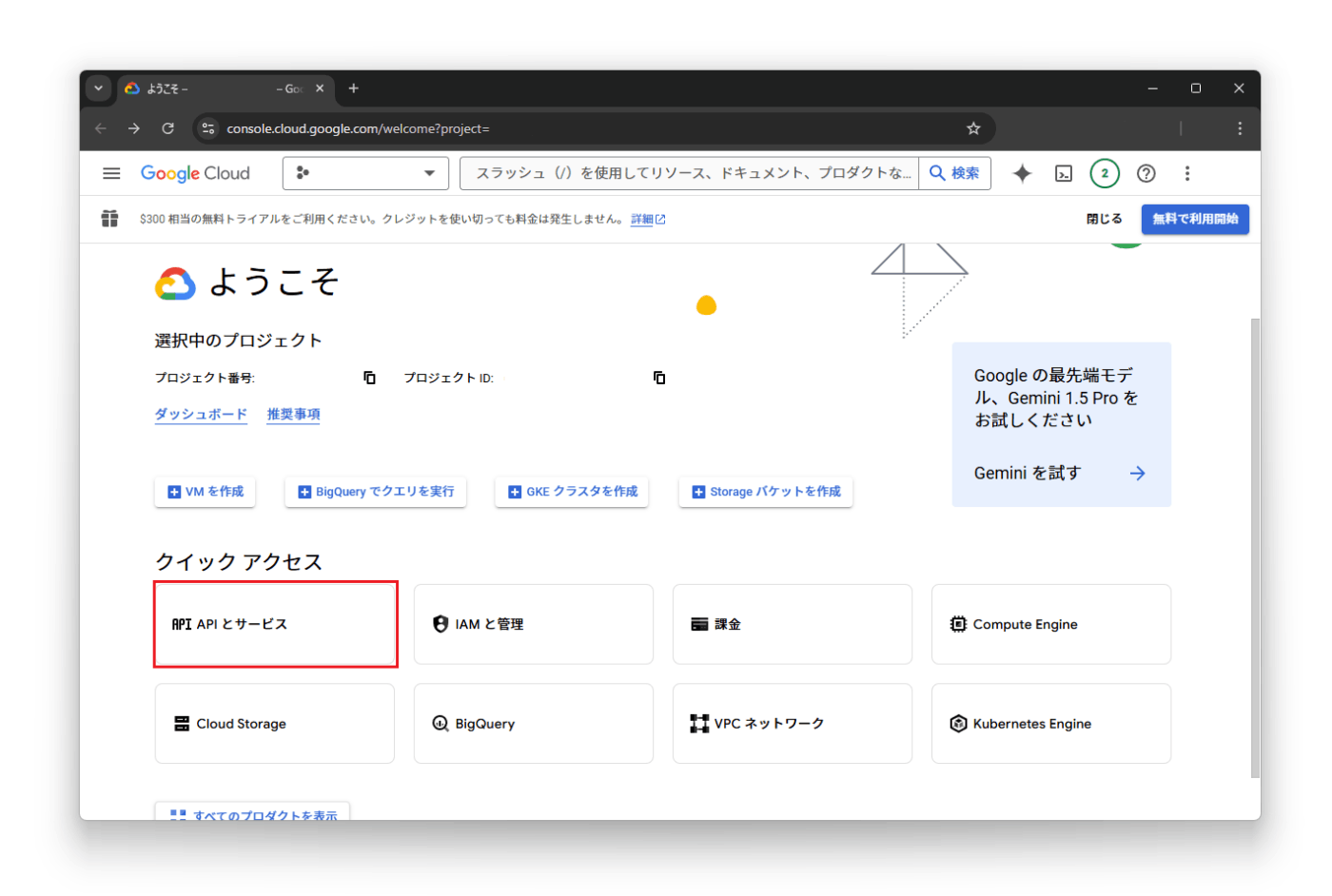Bookmark this page with star icon

pos(973,128)
